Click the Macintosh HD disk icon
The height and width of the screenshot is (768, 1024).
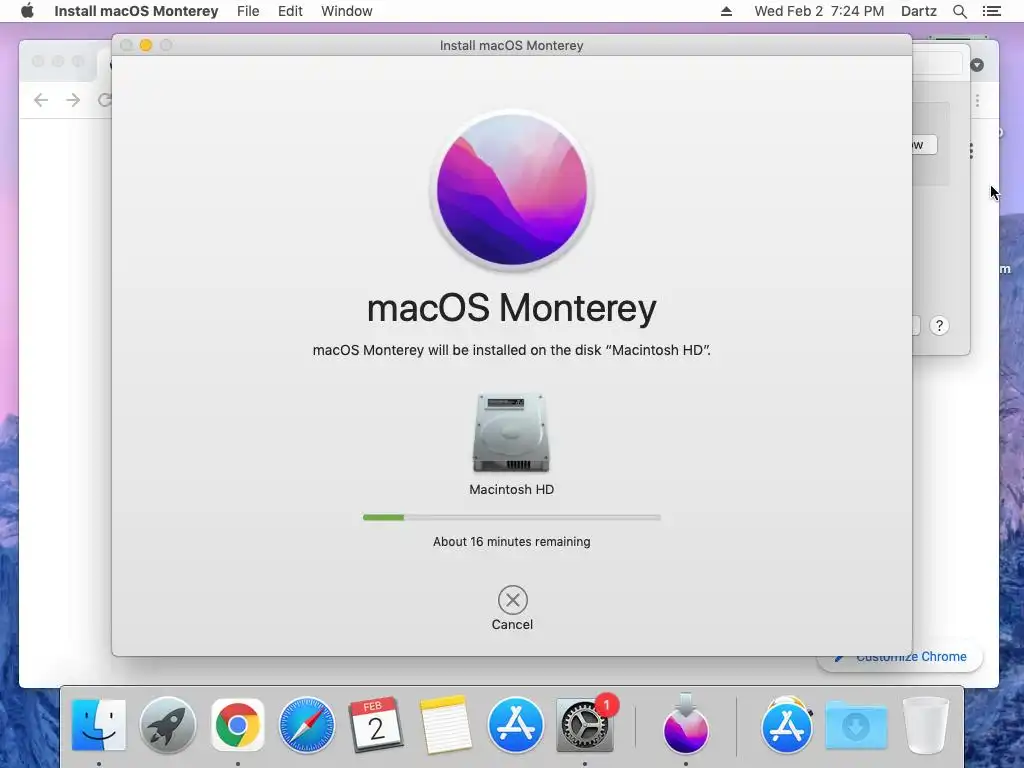click(511, 432)
